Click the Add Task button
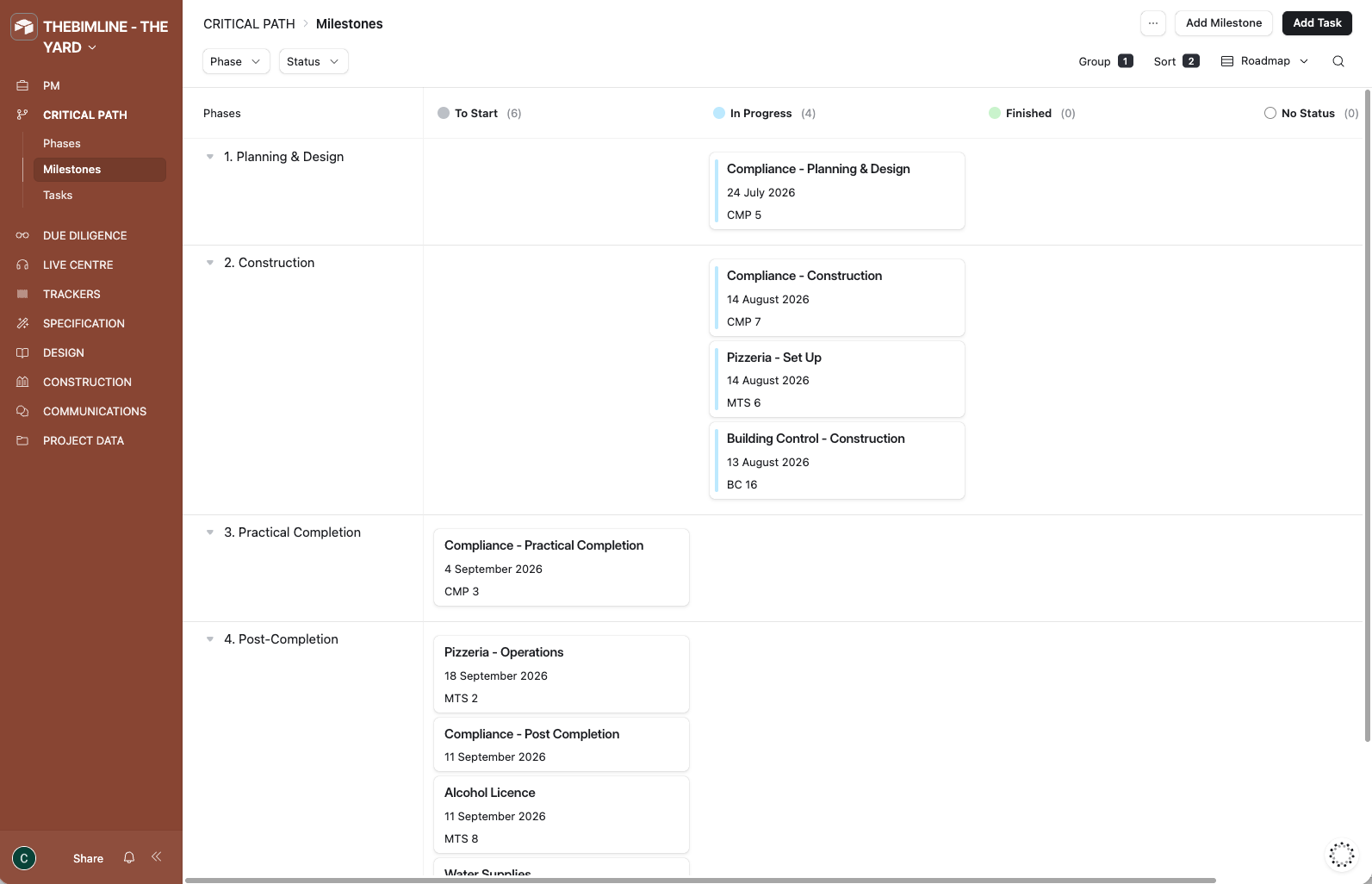This screenshot has width=1372, height=884. tap(1317, 23)
